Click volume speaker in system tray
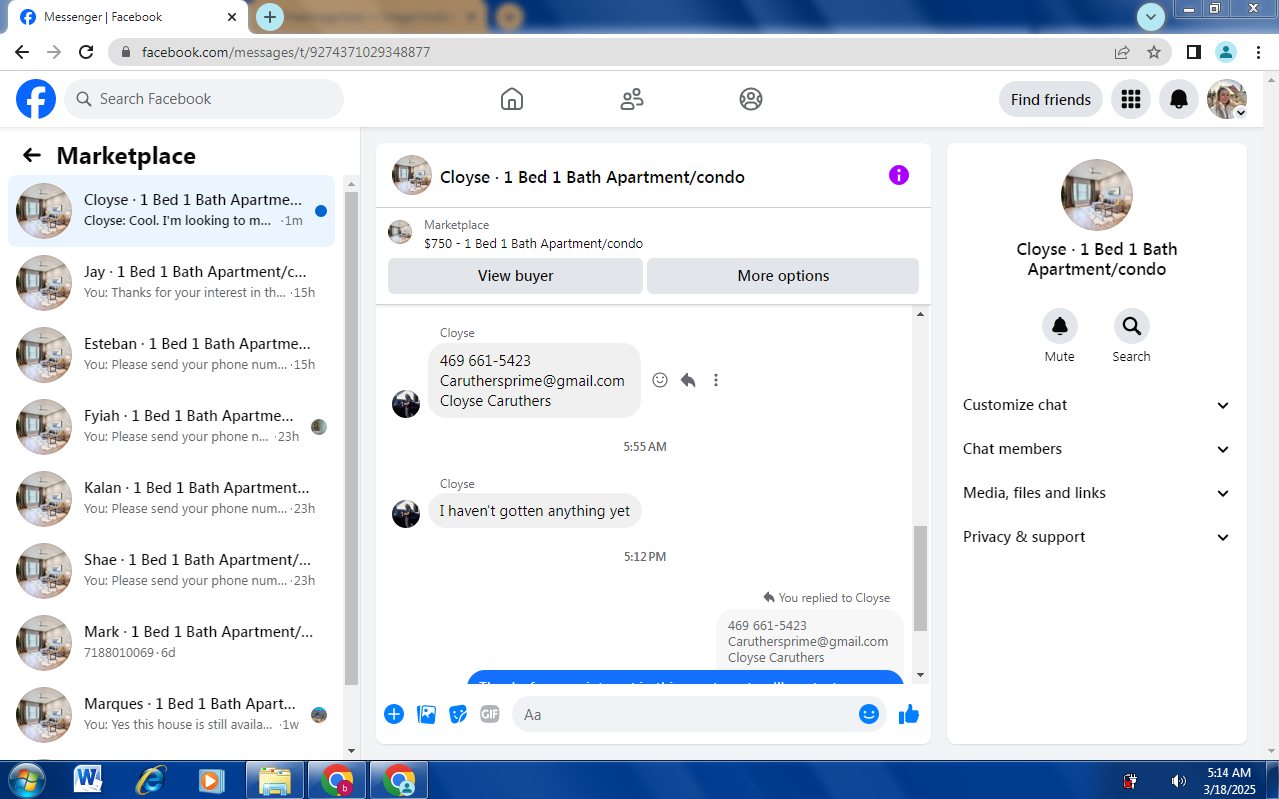 coord(1179,781)
